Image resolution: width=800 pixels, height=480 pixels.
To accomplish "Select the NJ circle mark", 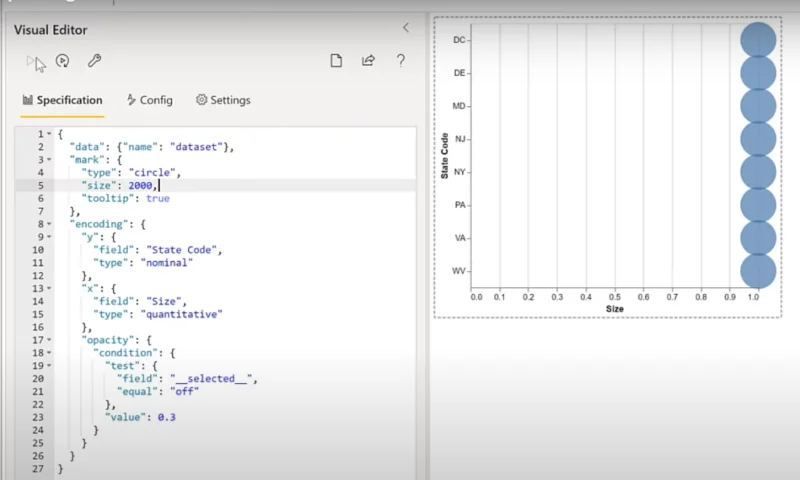I will [x=758, y=139].
